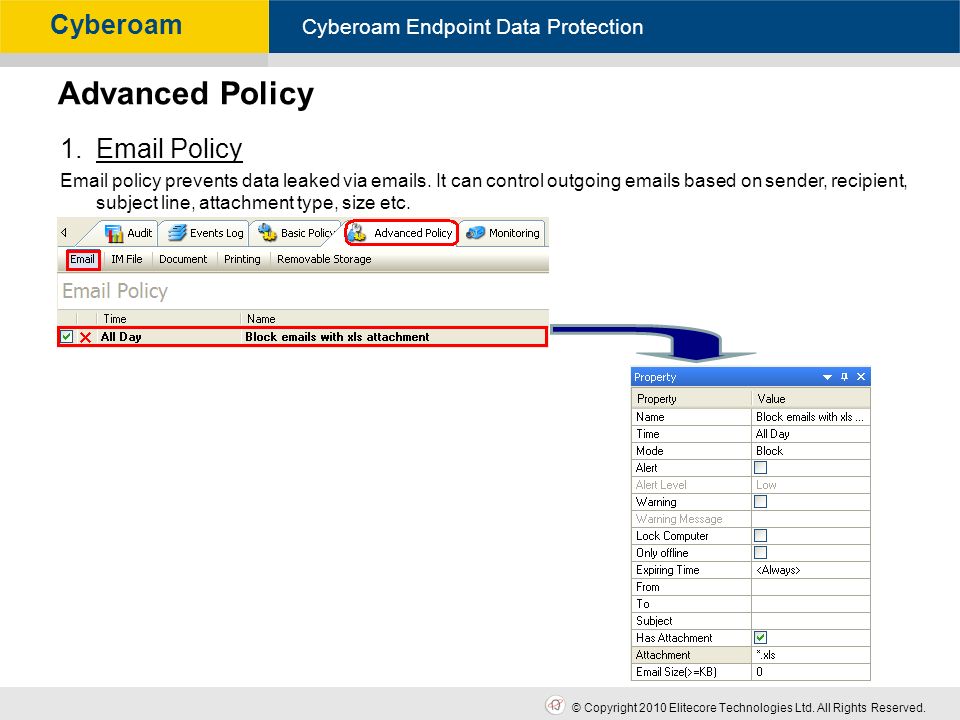This screenshot has height=720, width=960.
Task: Click the empty Subject value field
Action: [x=811, y=621]
